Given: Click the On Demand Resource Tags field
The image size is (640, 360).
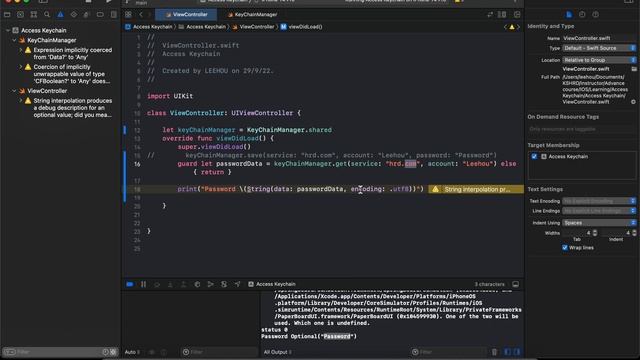Looking at the screenshot, I should [582, 129].
